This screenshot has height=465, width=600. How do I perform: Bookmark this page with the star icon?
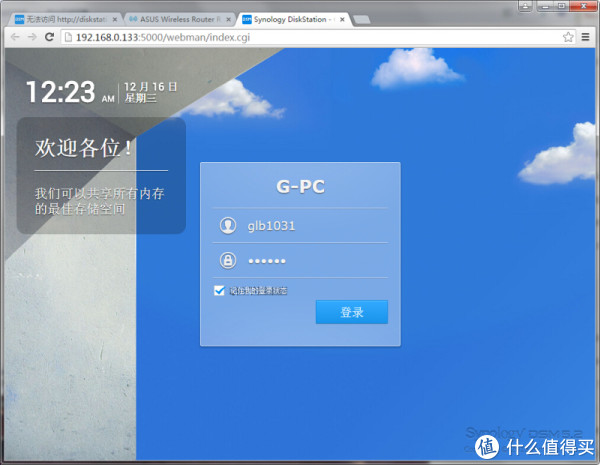568,37
